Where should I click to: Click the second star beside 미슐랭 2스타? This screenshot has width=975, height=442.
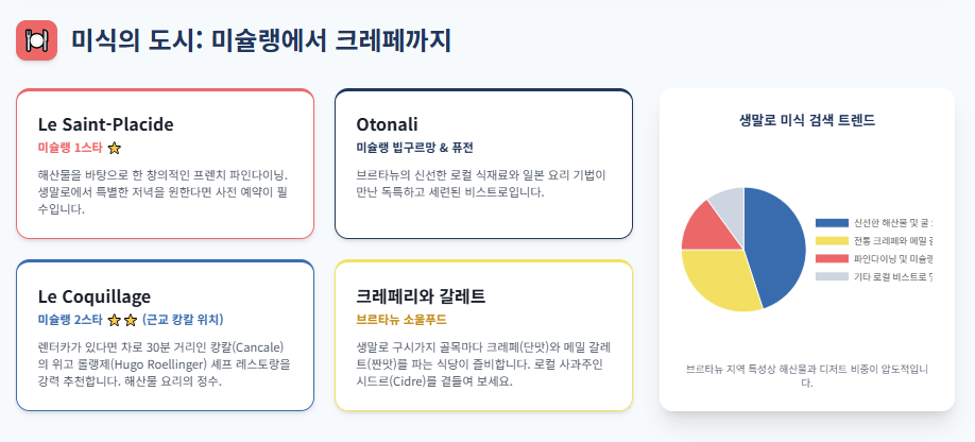point(130,320)
